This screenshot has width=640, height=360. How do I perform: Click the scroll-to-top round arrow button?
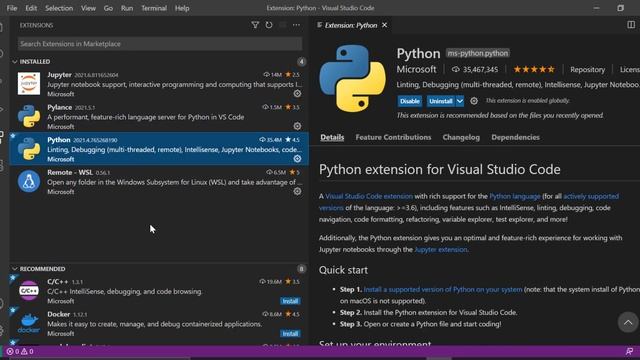click(x=628, y=322)
